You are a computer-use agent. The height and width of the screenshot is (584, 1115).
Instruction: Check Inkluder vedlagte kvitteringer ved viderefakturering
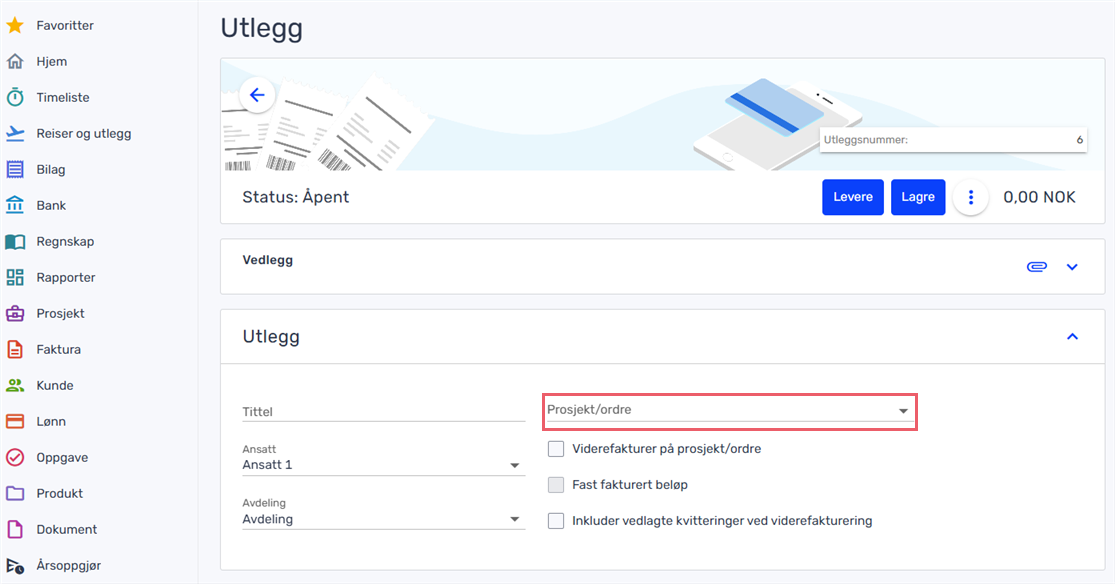[x=556, y=521]
